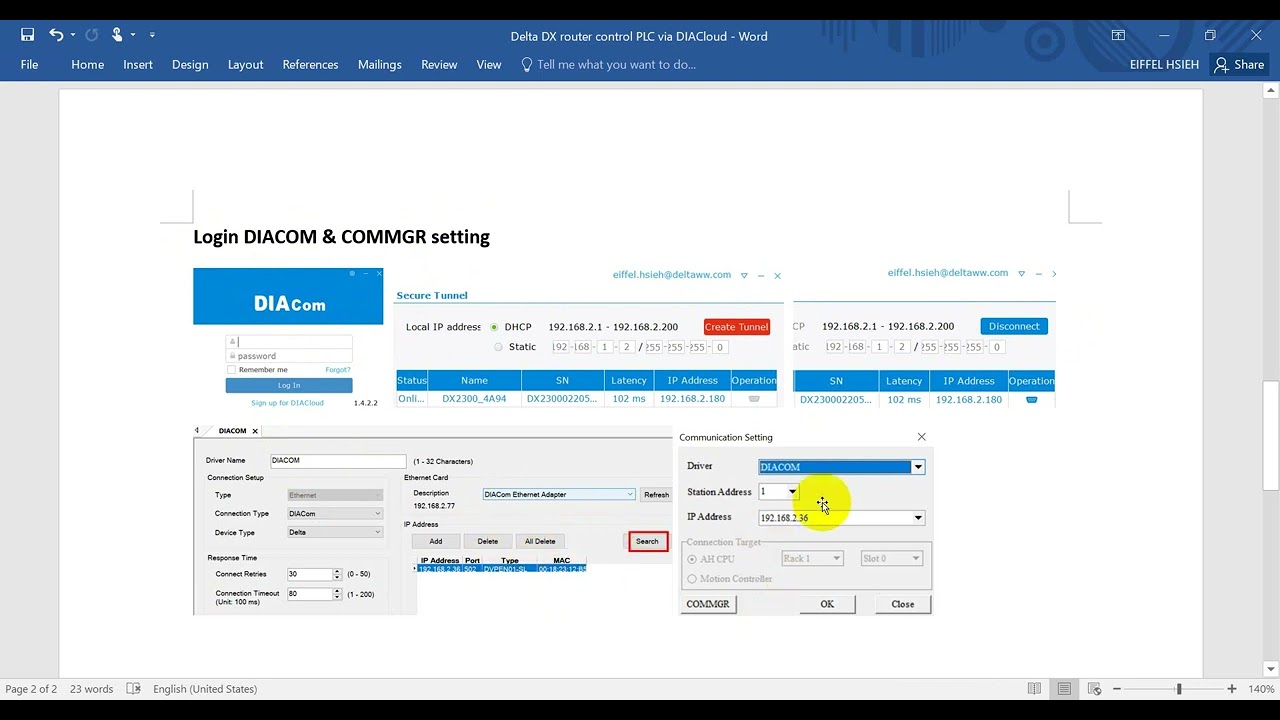Viewport: 1280px width, 720px height.
Task: Open the undo history dropdown arrow
Action: (x=73, y=35)
